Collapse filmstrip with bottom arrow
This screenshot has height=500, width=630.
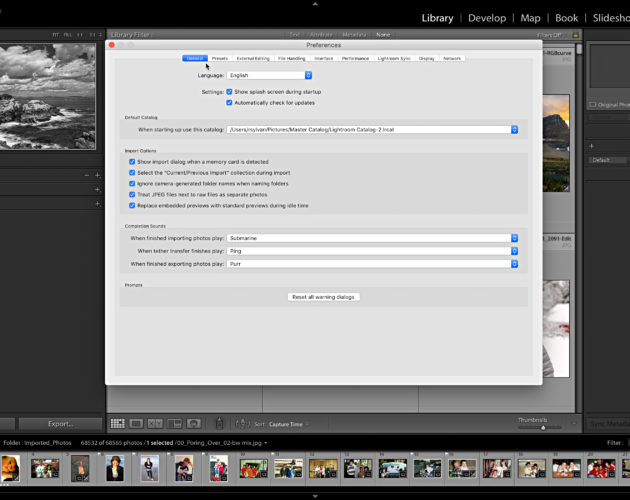[x=315, y=496]
